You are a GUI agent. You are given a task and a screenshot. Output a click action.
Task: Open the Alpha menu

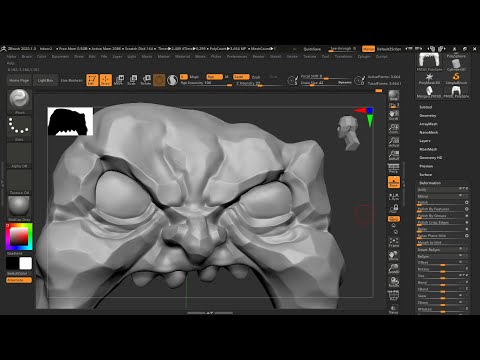pyautogui.click(x=11, y=57)
